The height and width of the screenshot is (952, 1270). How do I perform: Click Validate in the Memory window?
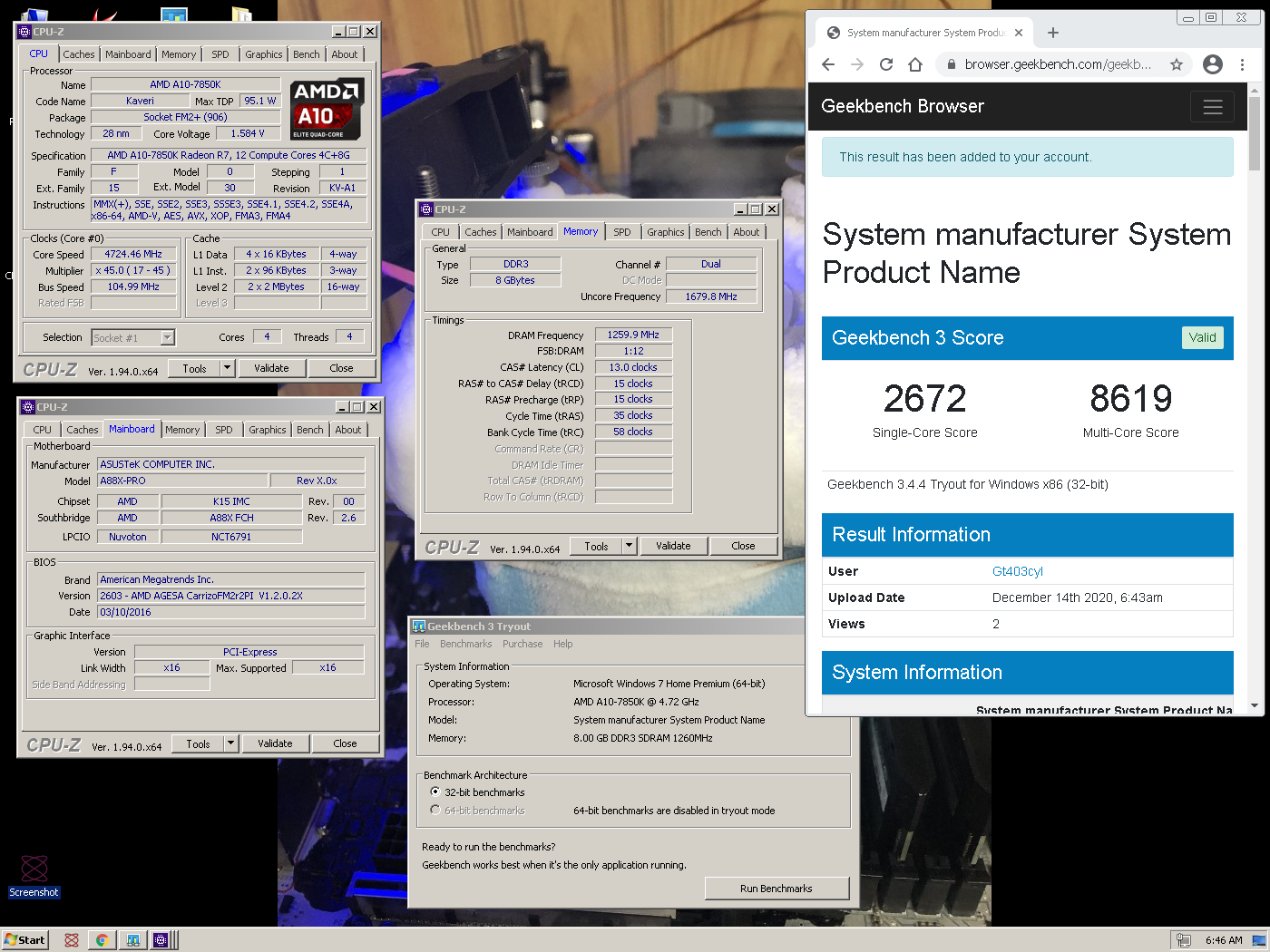[x=673, y=546]
